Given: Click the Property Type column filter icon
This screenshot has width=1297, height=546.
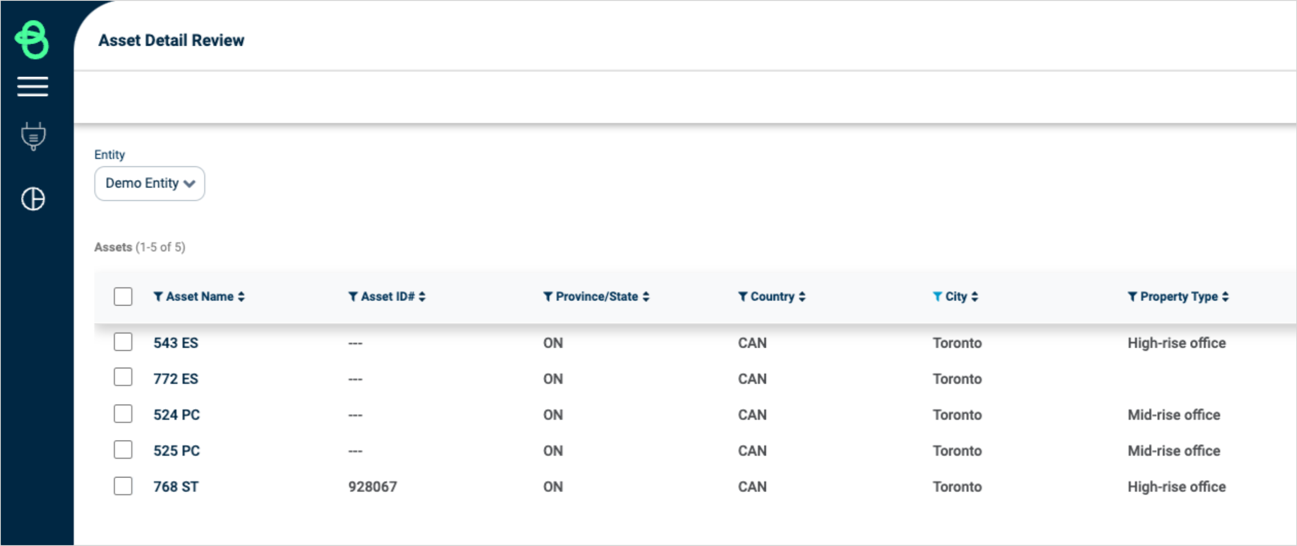Looking at the screenshot, I should tap(1132, 297).
